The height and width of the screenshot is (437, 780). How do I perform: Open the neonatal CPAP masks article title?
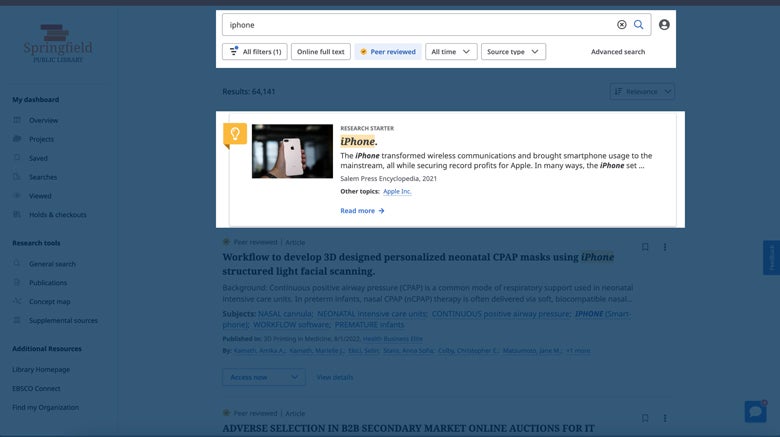(418, 264)
